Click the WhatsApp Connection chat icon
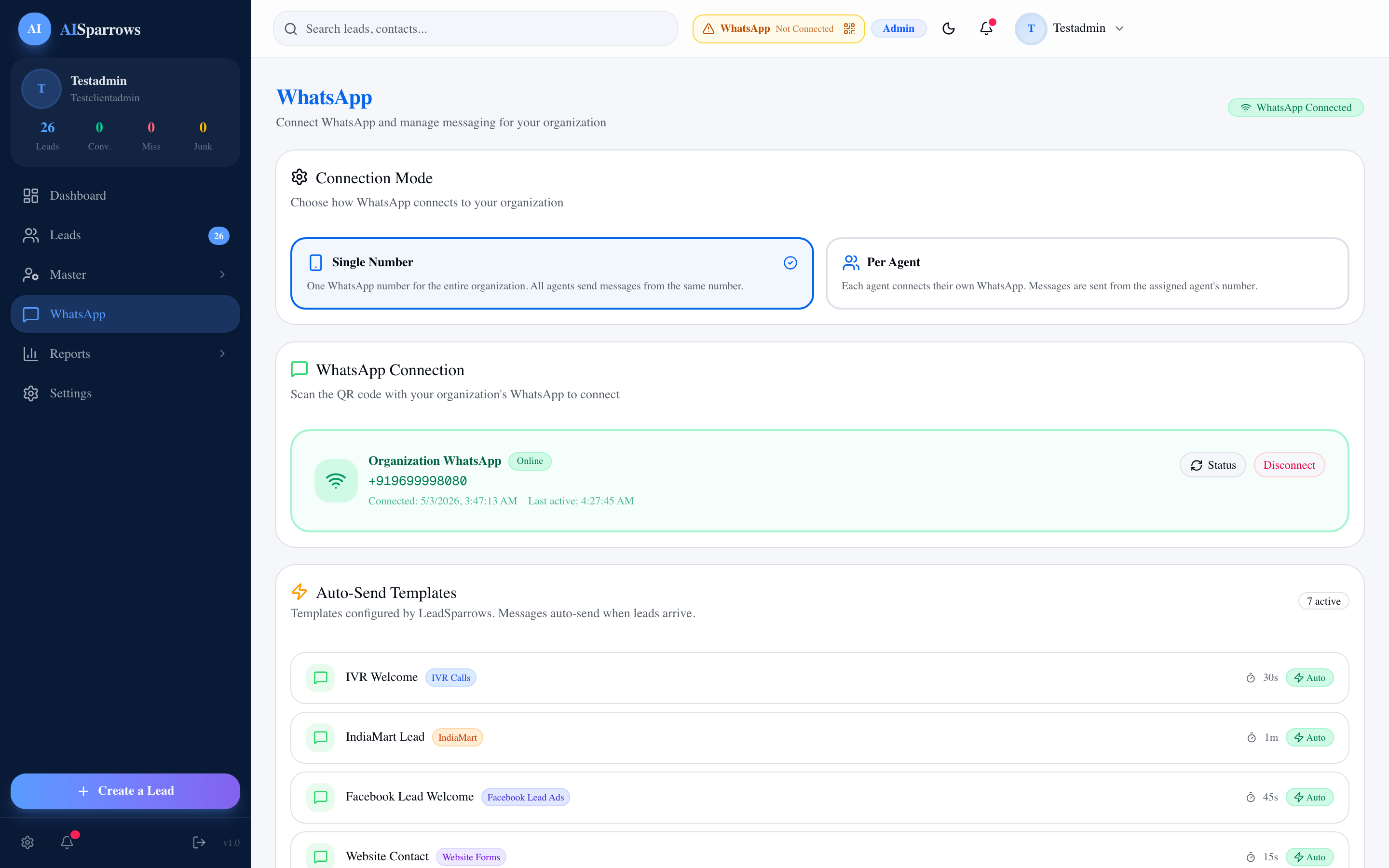Screen dimensions: 1389x868 (299, 369)
